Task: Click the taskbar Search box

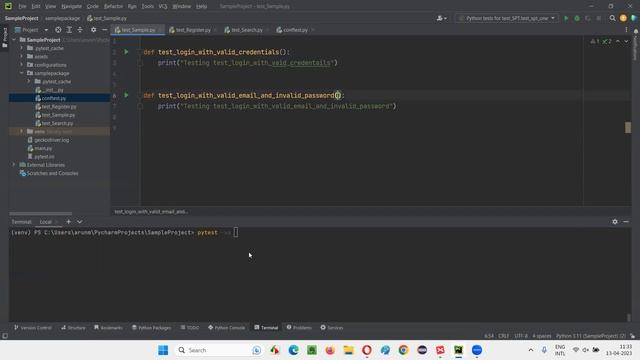Action: point(219,350)
